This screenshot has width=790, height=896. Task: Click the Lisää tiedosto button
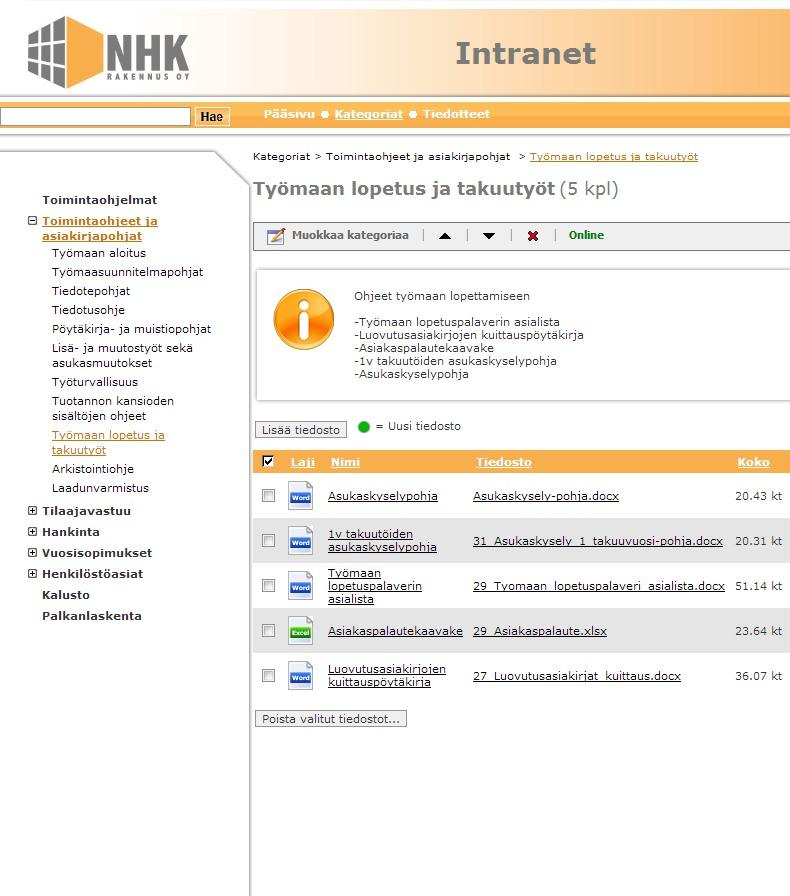[301, 430]
